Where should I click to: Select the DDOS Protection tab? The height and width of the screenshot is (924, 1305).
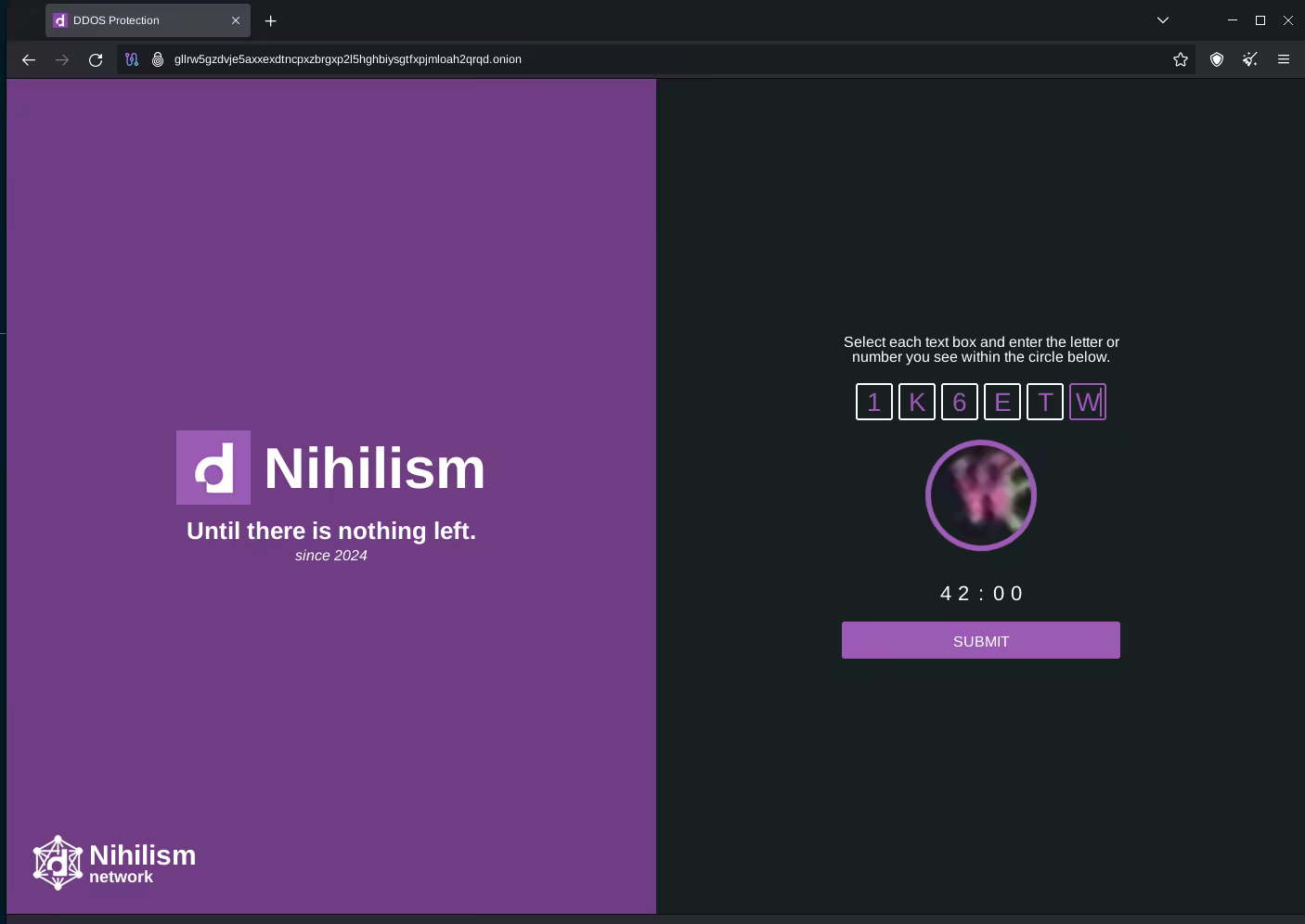pos(139,20)
